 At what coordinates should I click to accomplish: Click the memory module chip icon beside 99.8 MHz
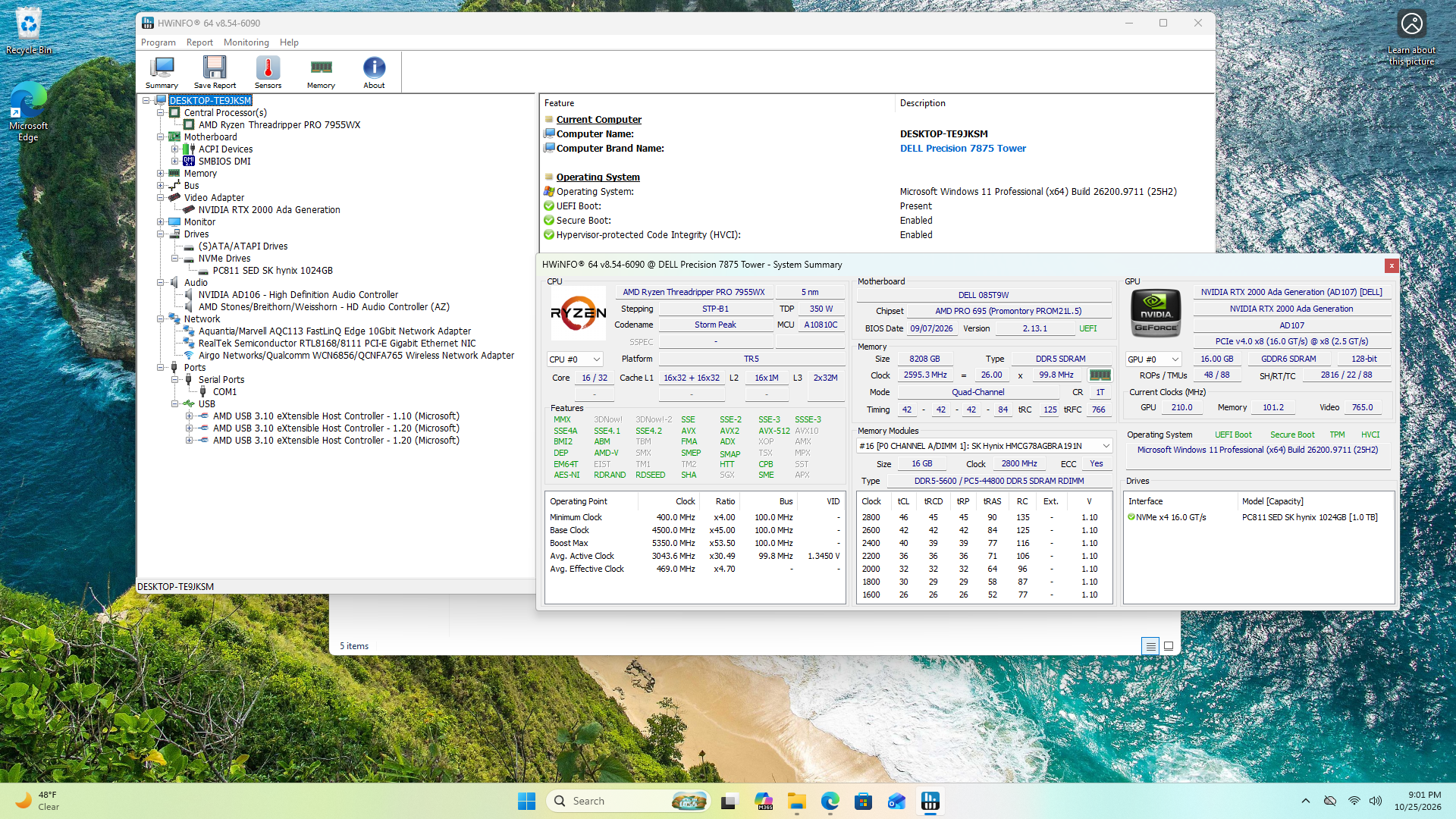tap(1100, 375)
